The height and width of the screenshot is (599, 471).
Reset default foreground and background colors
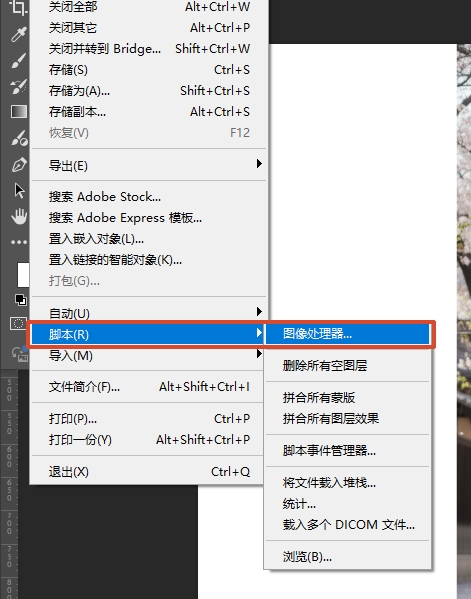[x=21, y=300]
